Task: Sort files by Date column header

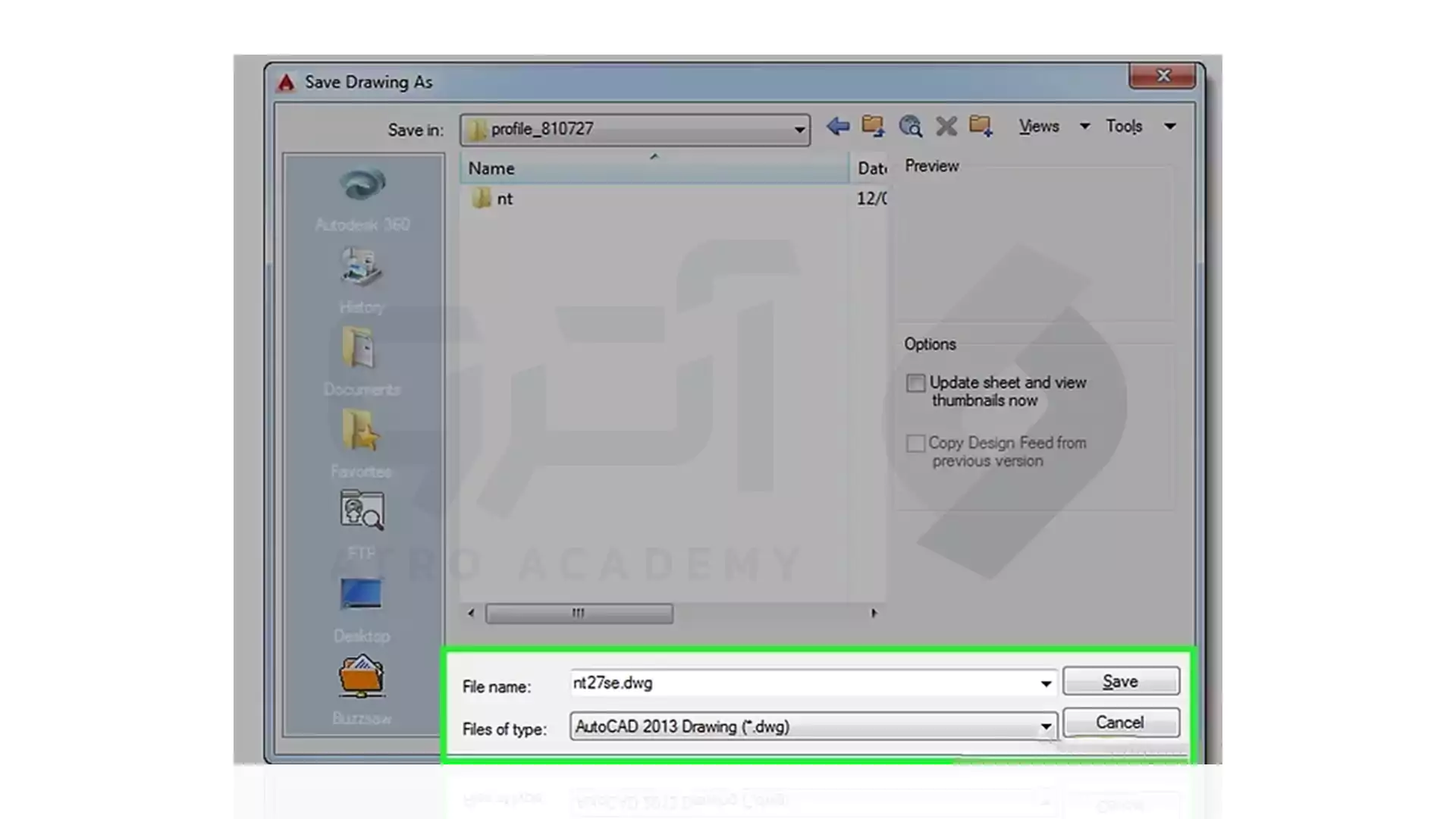Action: coord(869,168)
